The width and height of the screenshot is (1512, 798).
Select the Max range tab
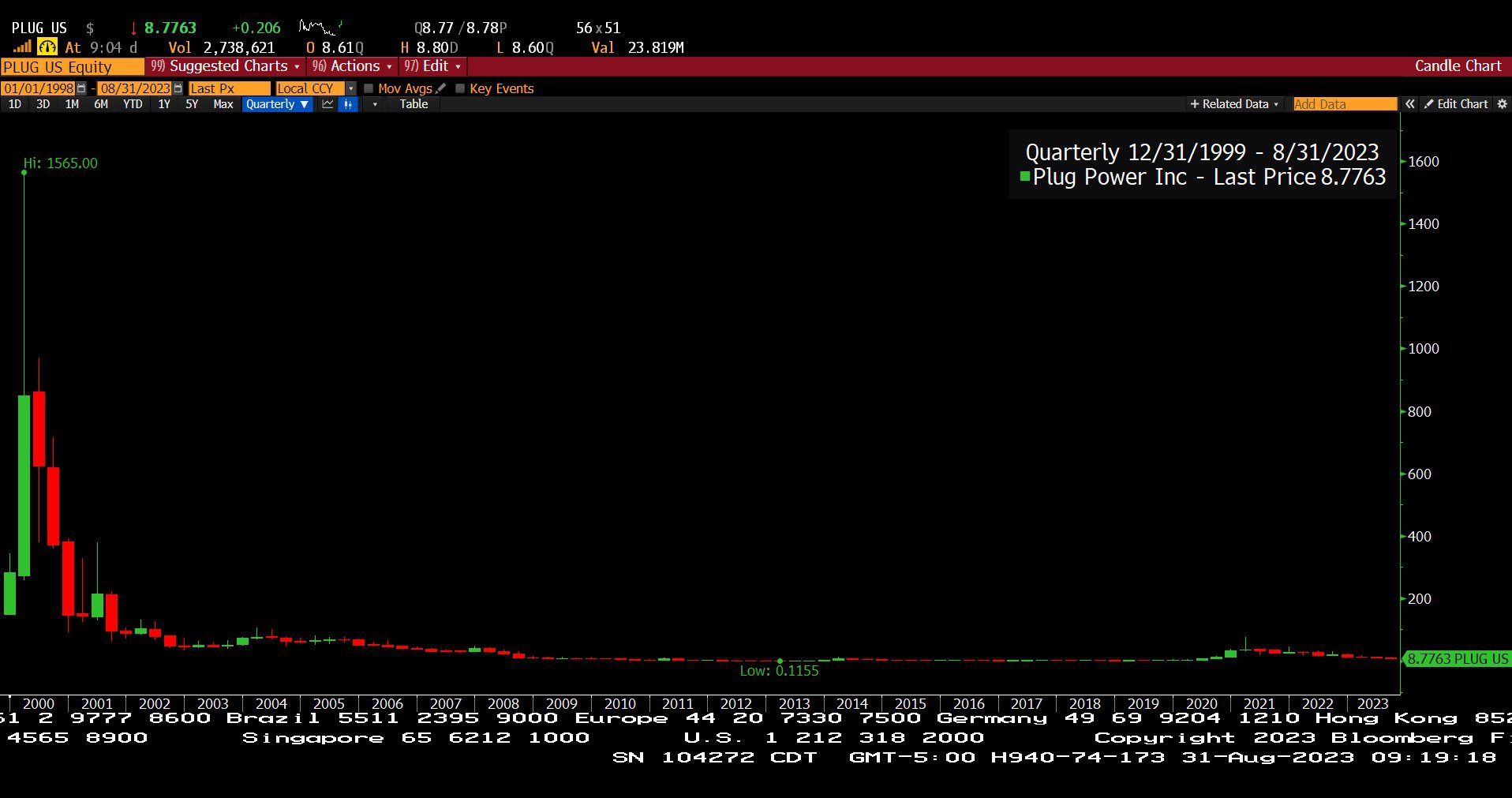click(x=223, y=104)
